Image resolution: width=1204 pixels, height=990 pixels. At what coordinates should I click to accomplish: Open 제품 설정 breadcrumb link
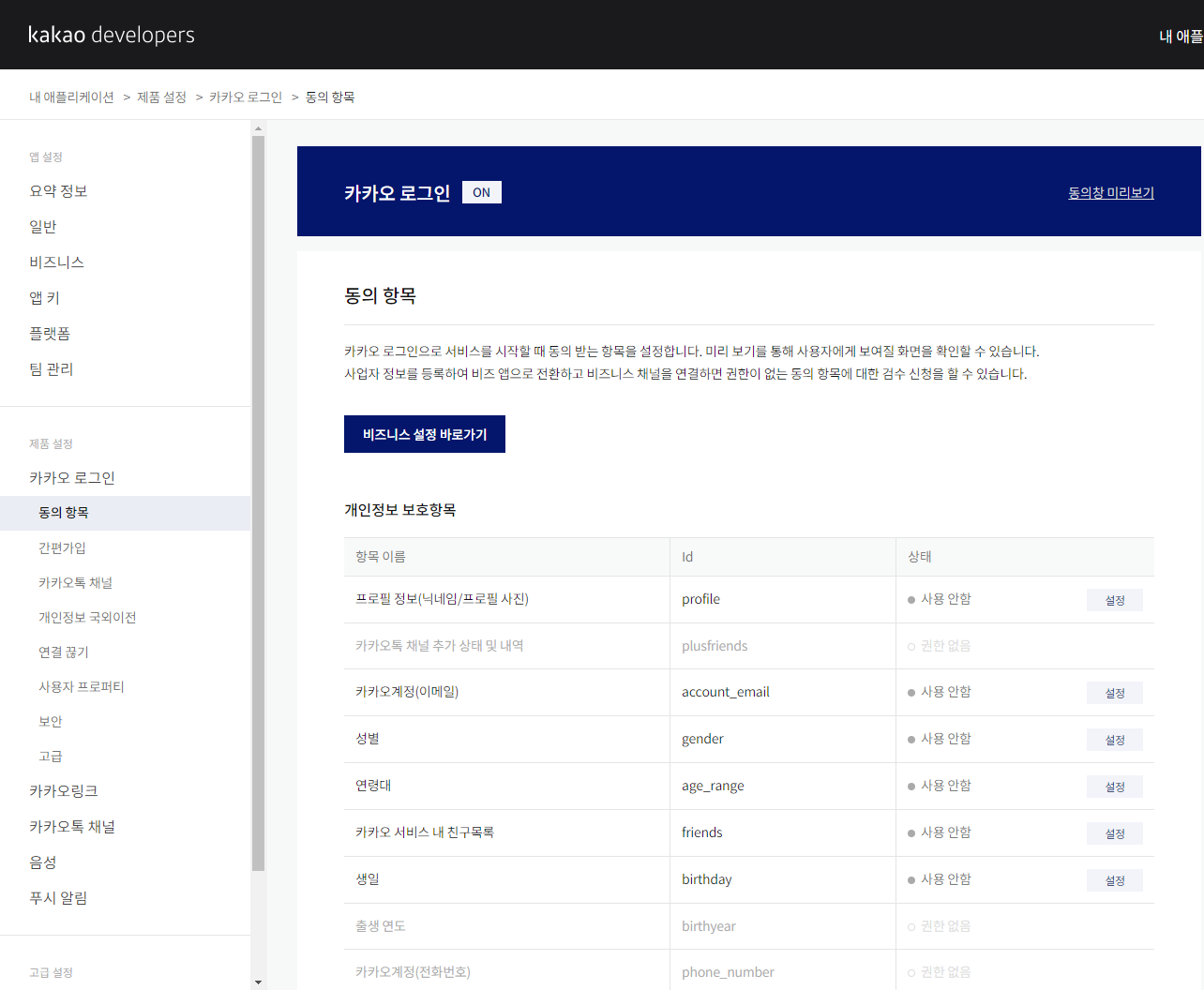[x=161, y=97]
